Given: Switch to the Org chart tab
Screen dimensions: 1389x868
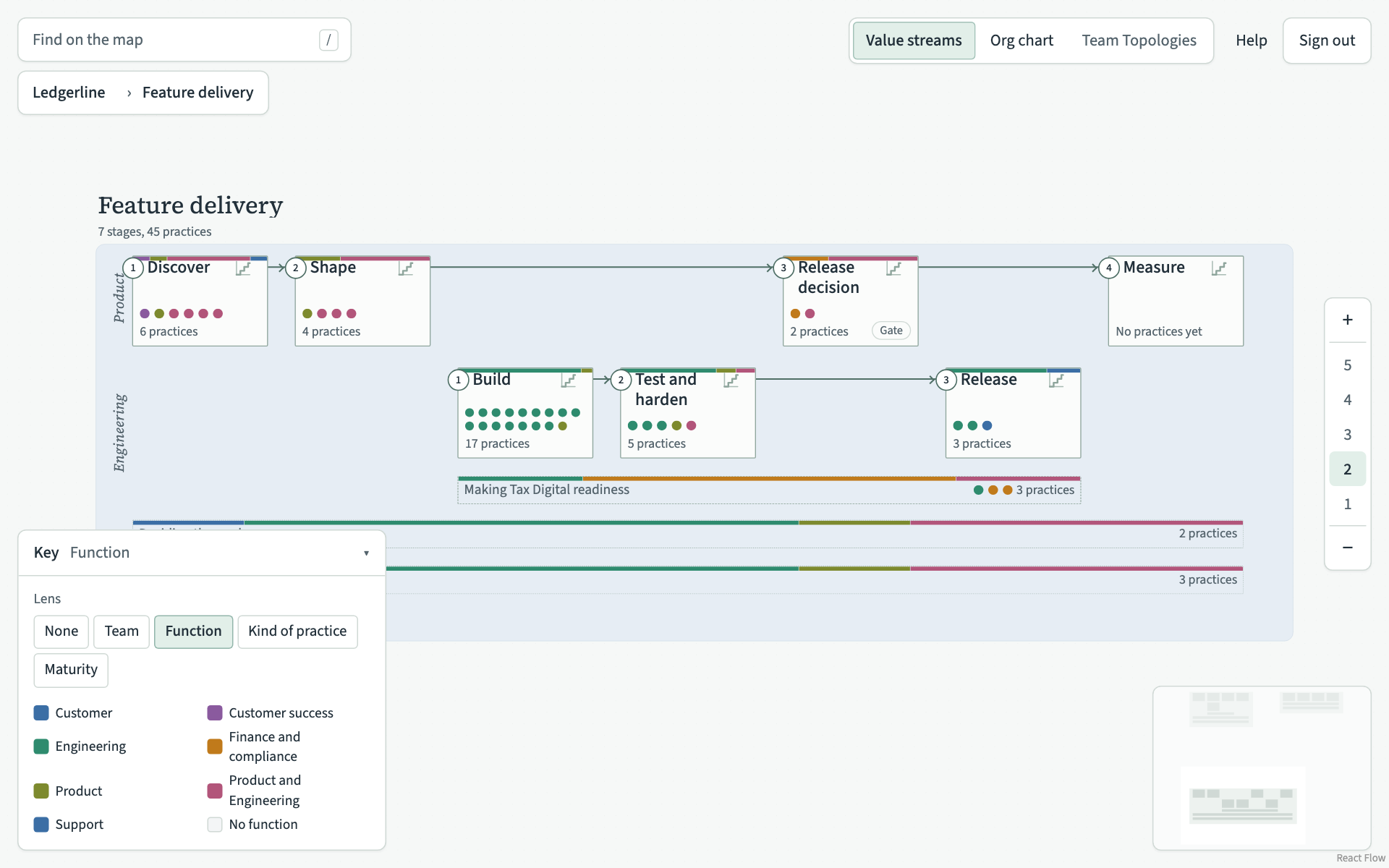Looking at the screenshot, I should coord(1021,41).
